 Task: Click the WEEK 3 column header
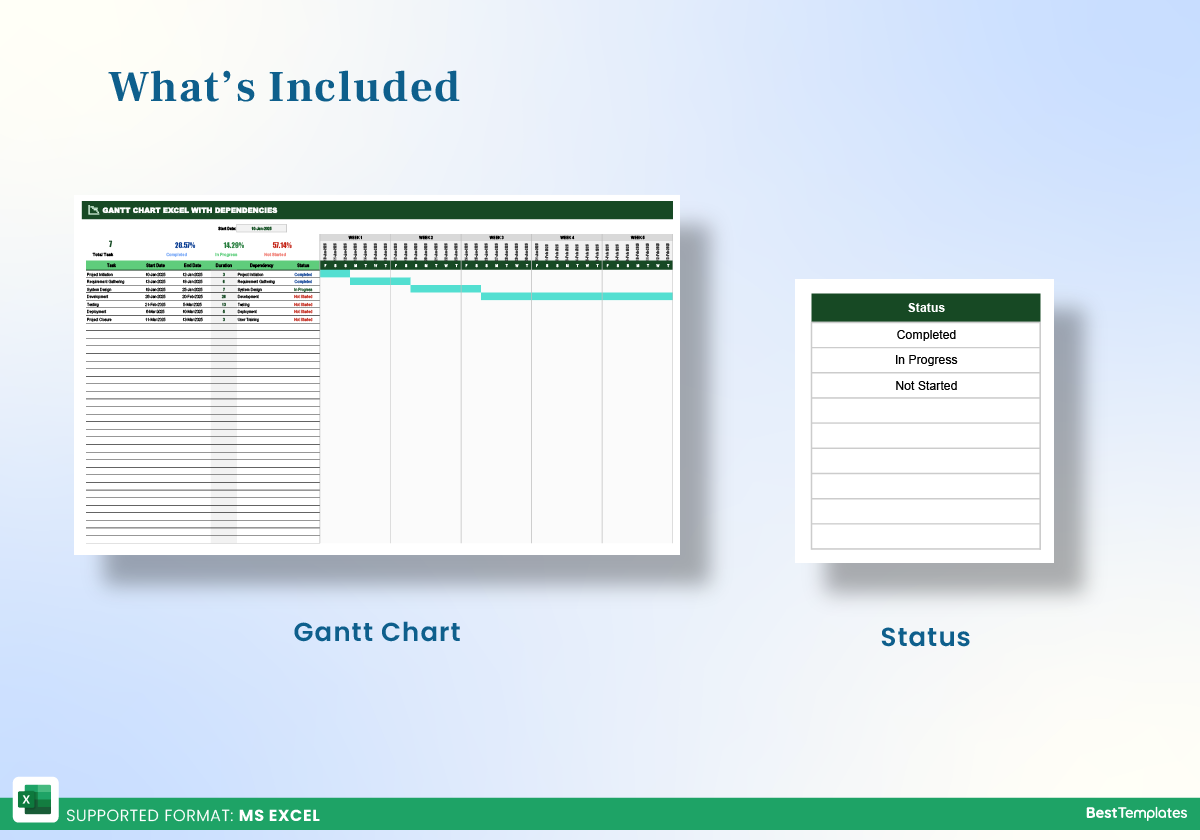tap(496, 237)
